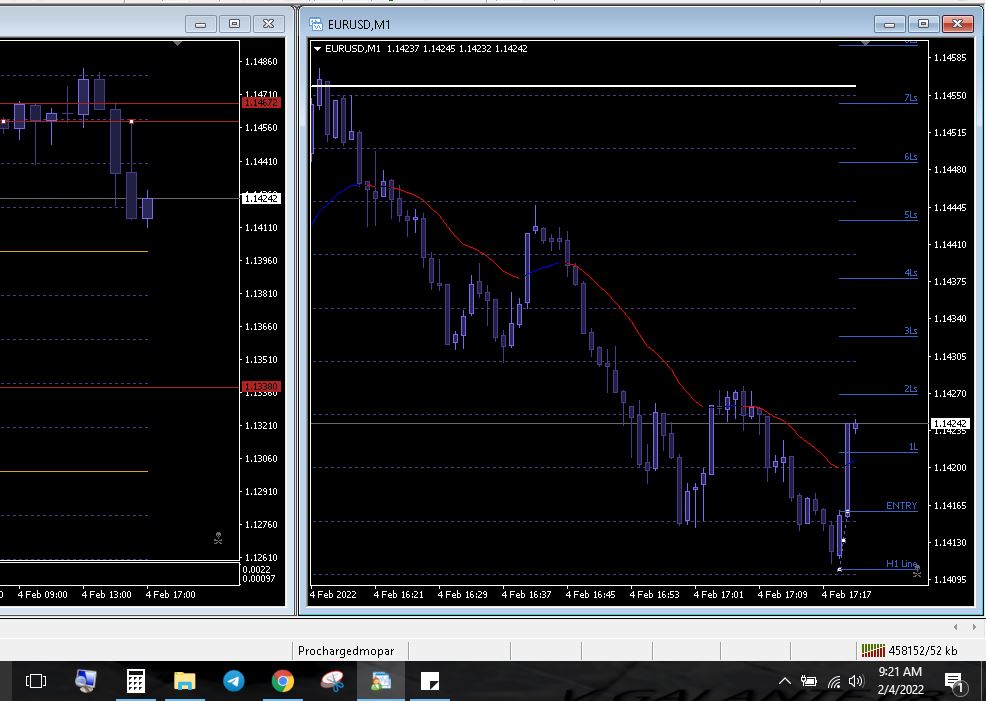Open Google Chrome from the taskbar
Image resolution: width=986 pixels, height=701 pixels.
coord(282,681)
